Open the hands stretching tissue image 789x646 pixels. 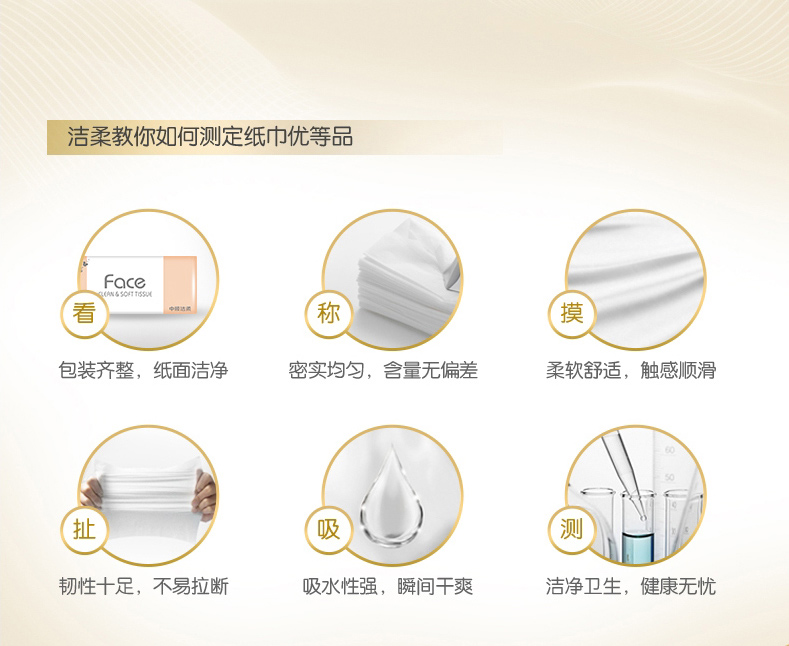(x=148, y=496)
